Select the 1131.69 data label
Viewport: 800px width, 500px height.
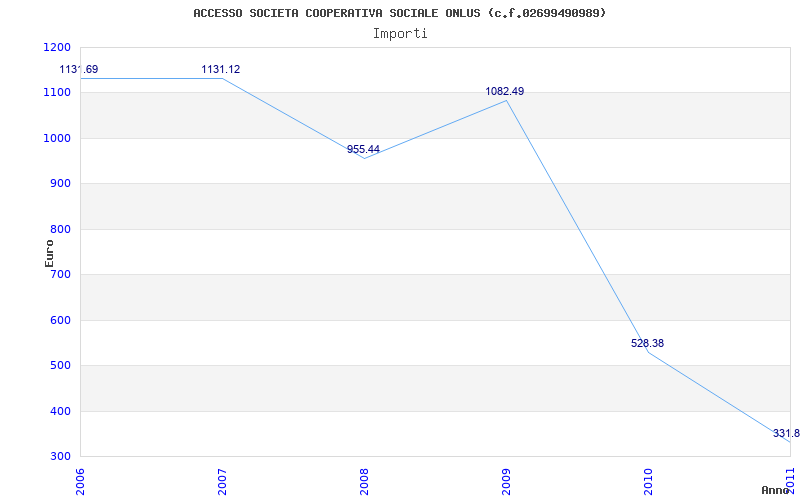(x=79, y=69)
